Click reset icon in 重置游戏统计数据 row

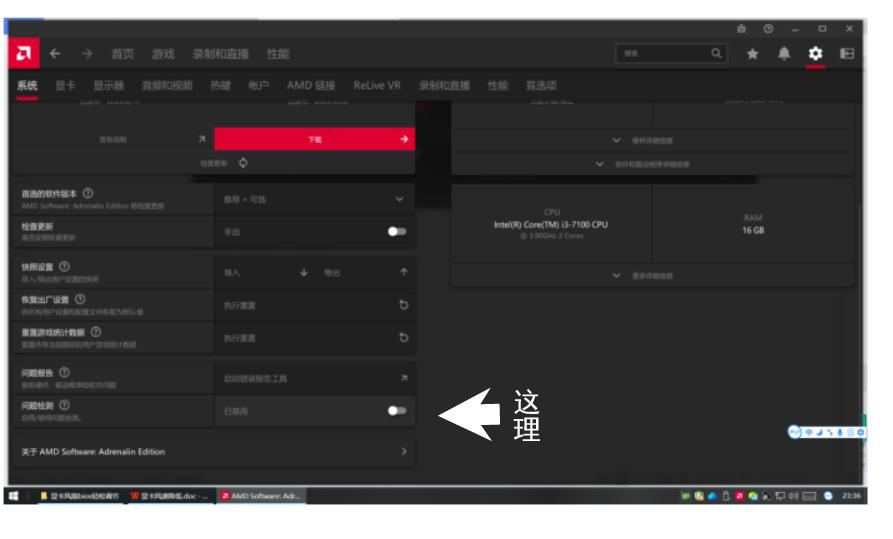click(404, 338)
